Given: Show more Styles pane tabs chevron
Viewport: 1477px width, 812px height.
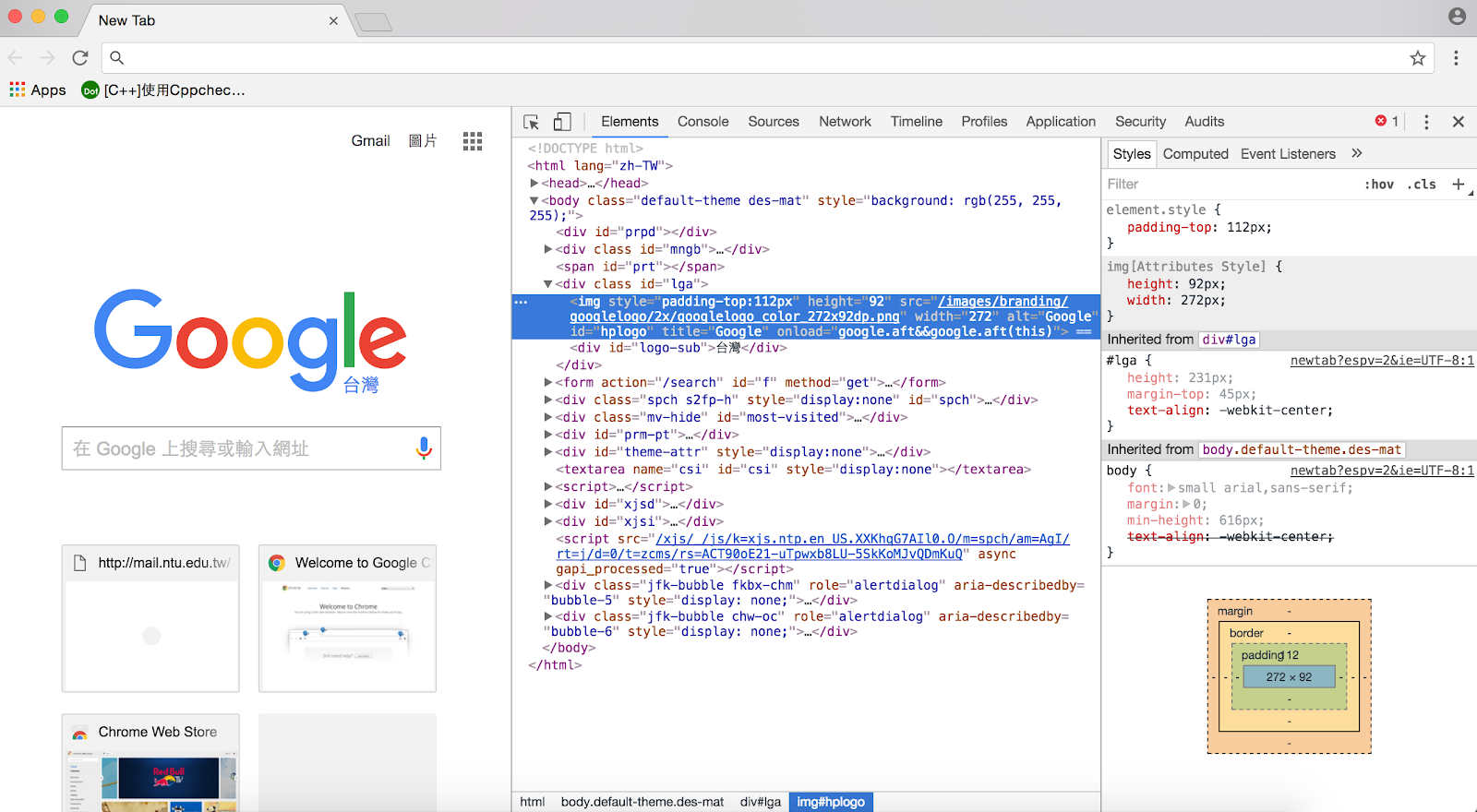Looking at the screenshot, I should pos(1356,153).
